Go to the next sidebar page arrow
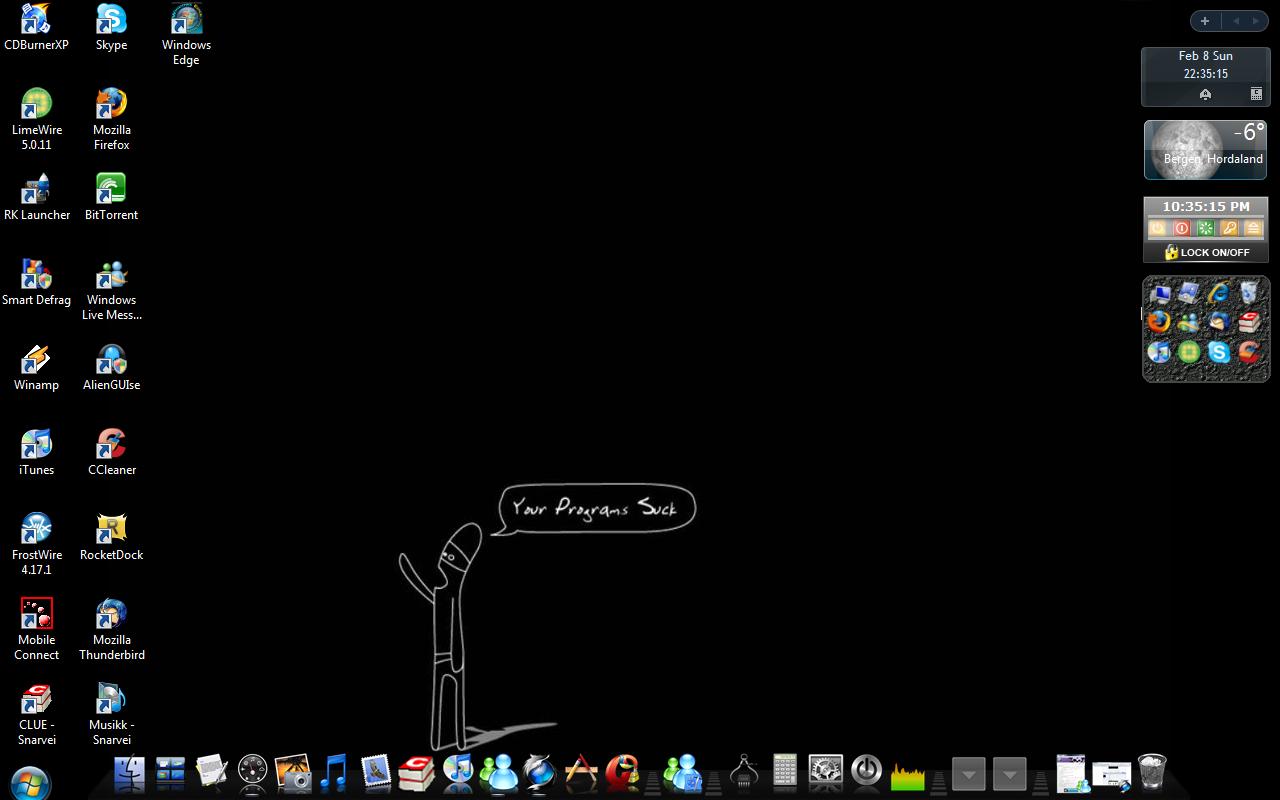This screenshot has width=1280, height=800. pyautogui.click(x=1256, y=21)
